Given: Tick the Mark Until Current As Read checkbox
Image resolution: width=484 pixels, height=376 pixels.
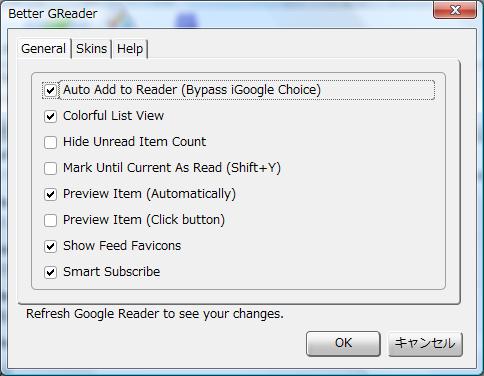Looking at the screenshot, I should pos(50,168).
